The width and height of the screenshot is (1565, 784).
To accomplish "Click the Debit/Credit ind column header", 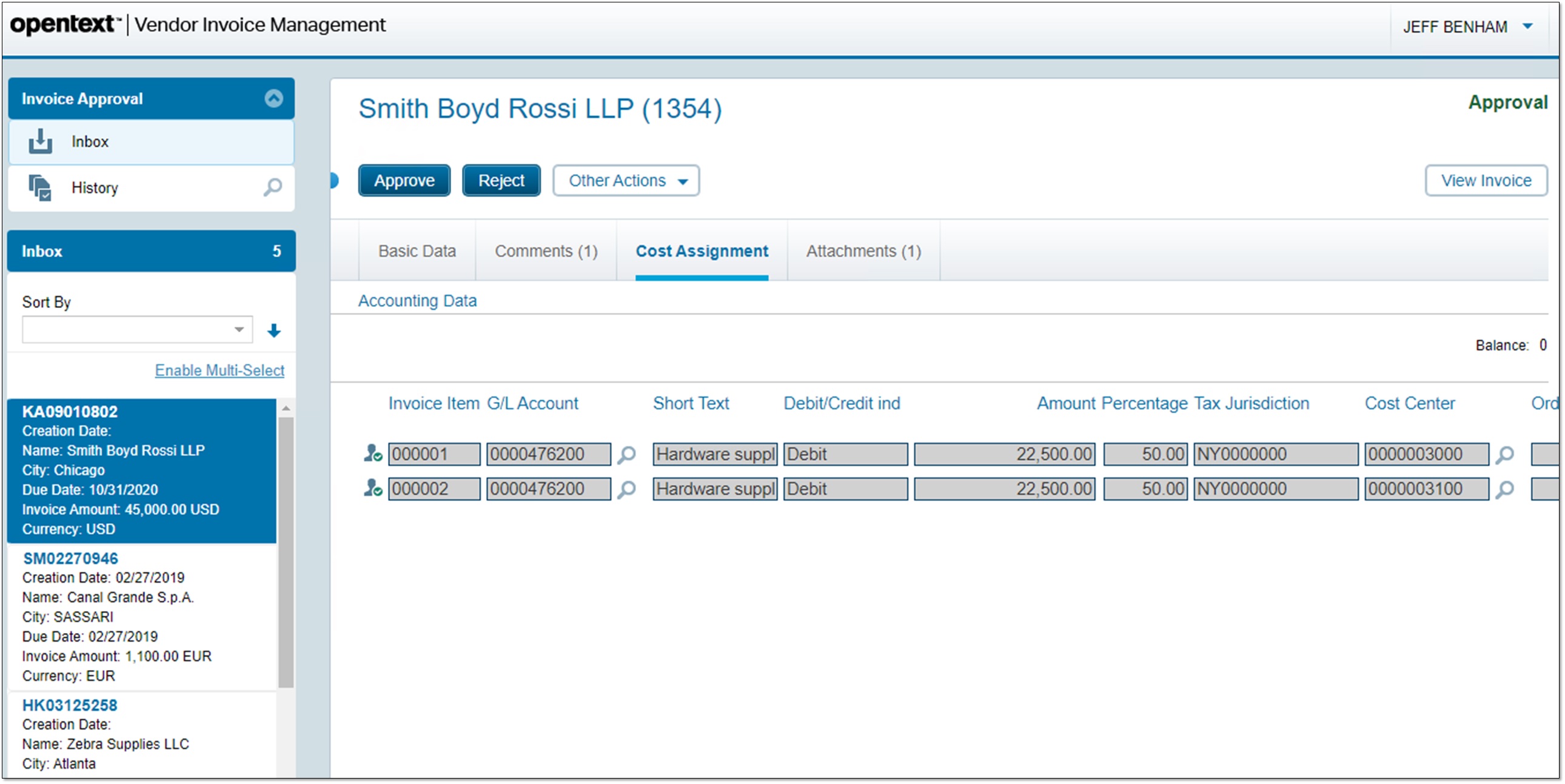I will (x=842, y=403).
